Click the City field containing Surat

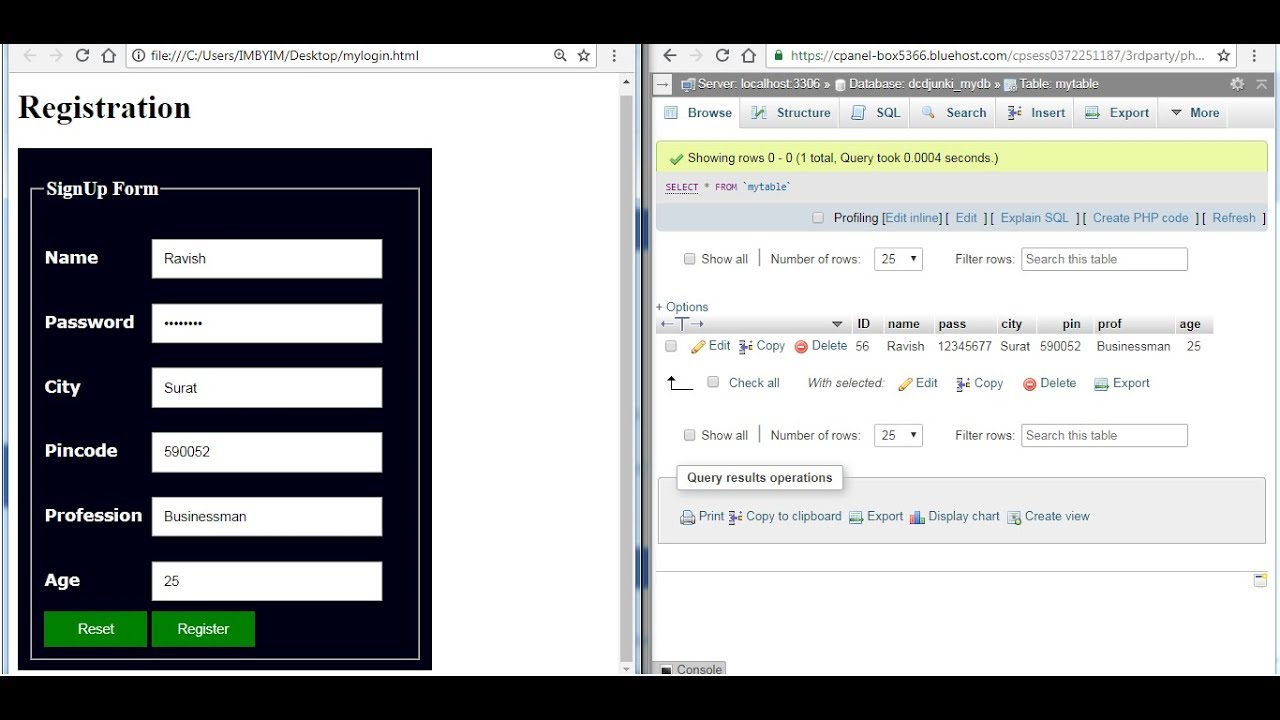click(x=267, y=387)
